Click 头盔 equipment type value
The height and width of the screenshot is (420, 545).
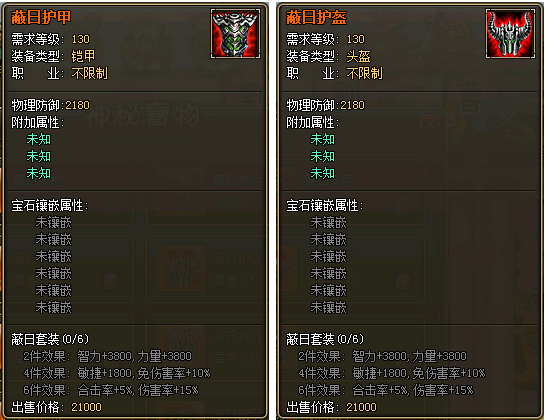(358, 56)
